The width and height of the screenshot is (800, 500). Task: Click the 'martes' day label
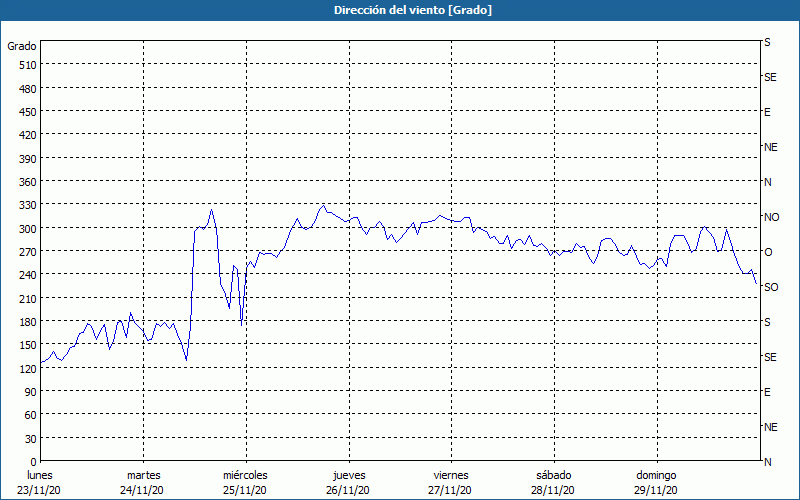coord(144,475)
